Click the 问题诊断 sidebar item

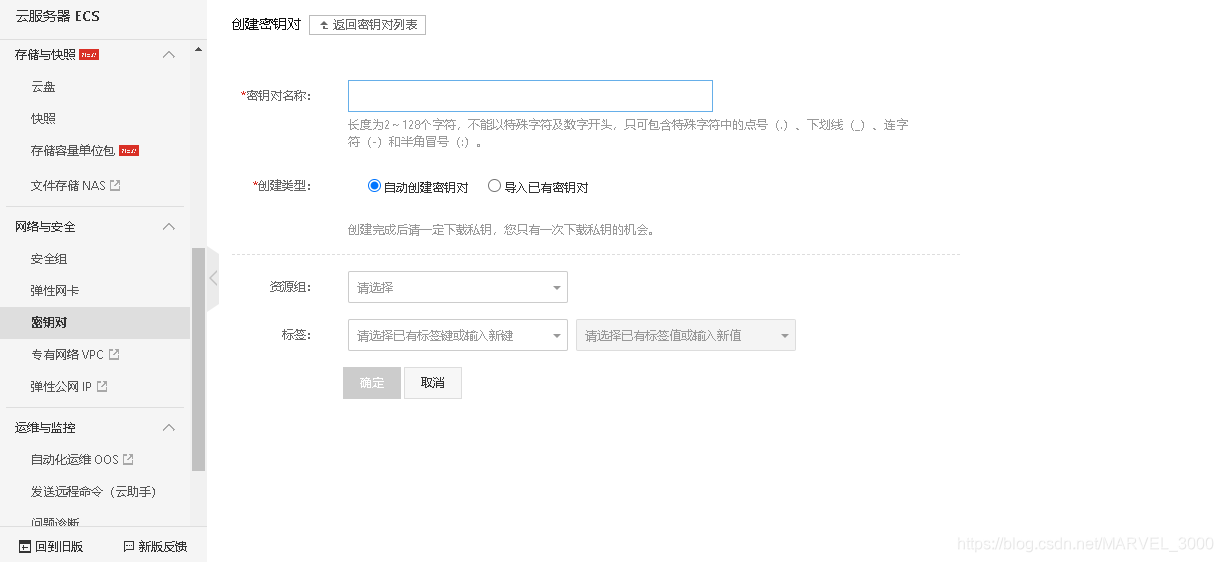pyautogui.click(x=55, y=522)
